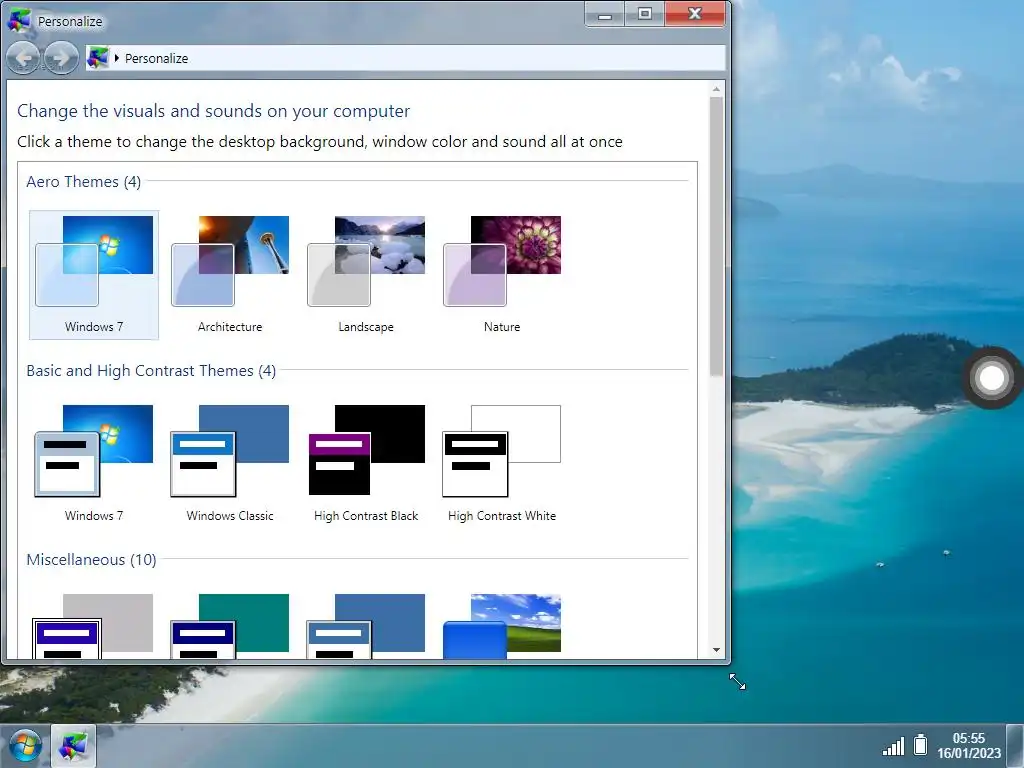Click the Personalize breadcrumb text

coord(157,58)
